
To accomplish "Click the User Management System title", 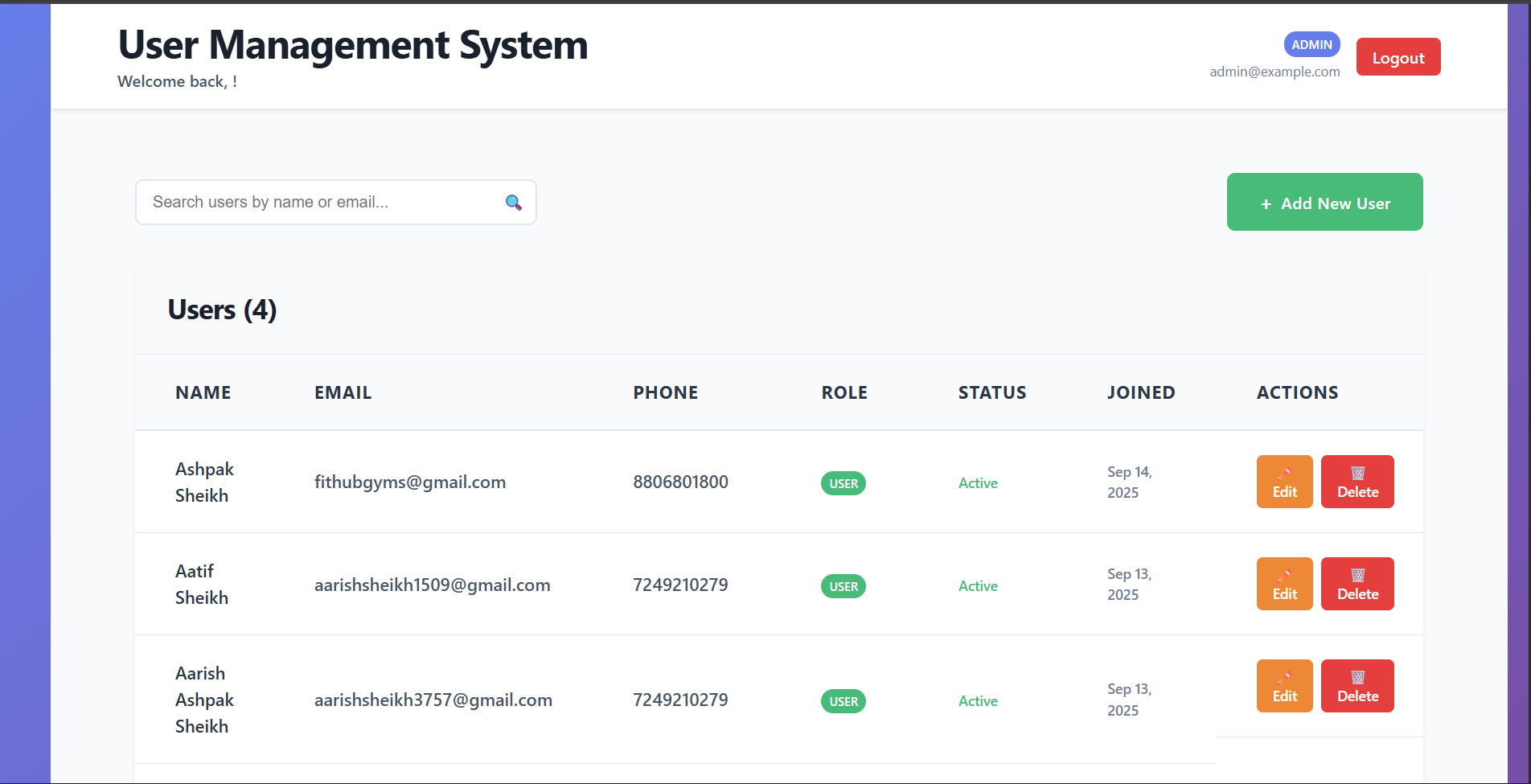I will 353,45.
